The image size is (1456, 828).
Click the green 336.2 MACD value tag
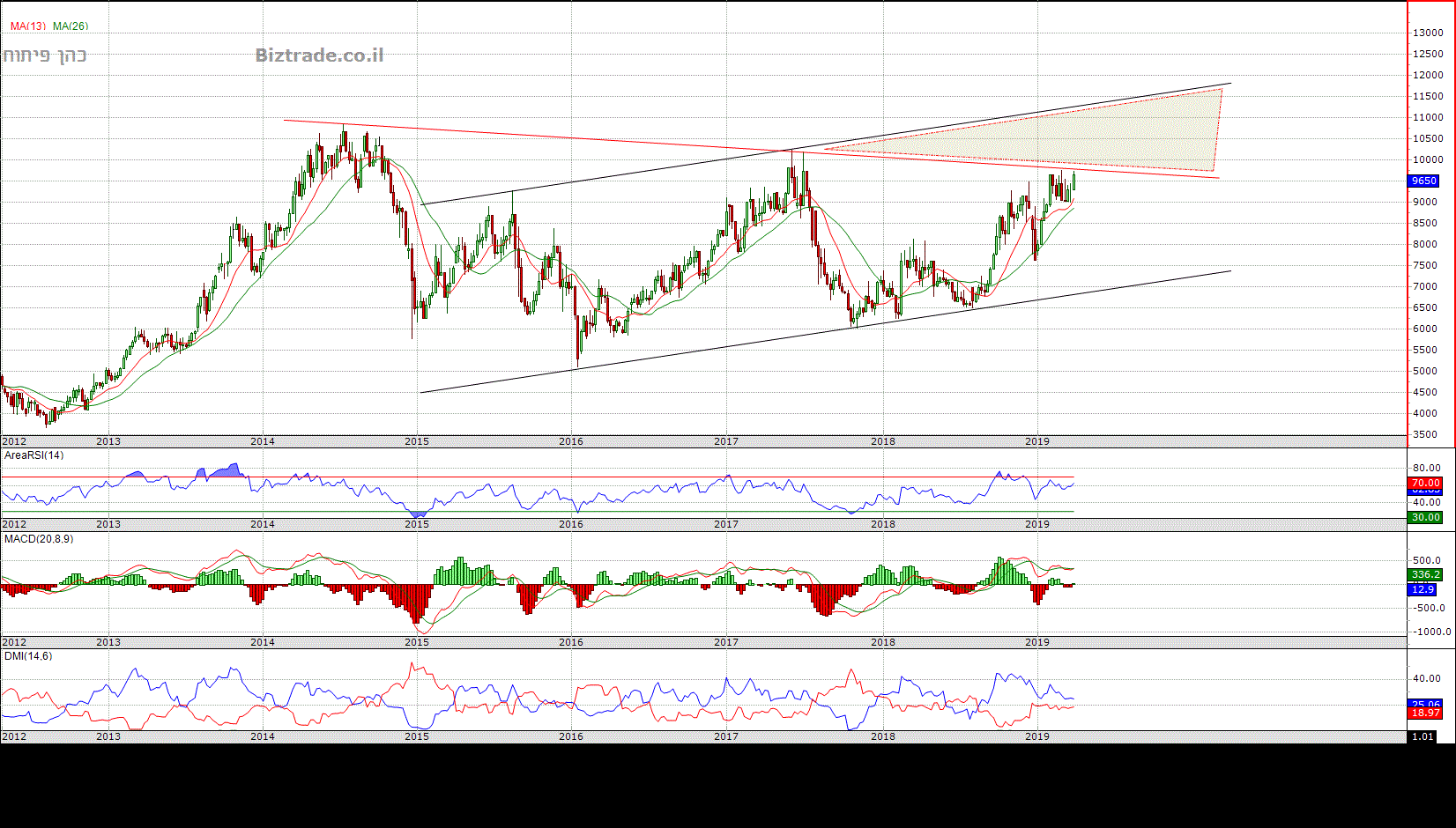[x=1425, y=574]
